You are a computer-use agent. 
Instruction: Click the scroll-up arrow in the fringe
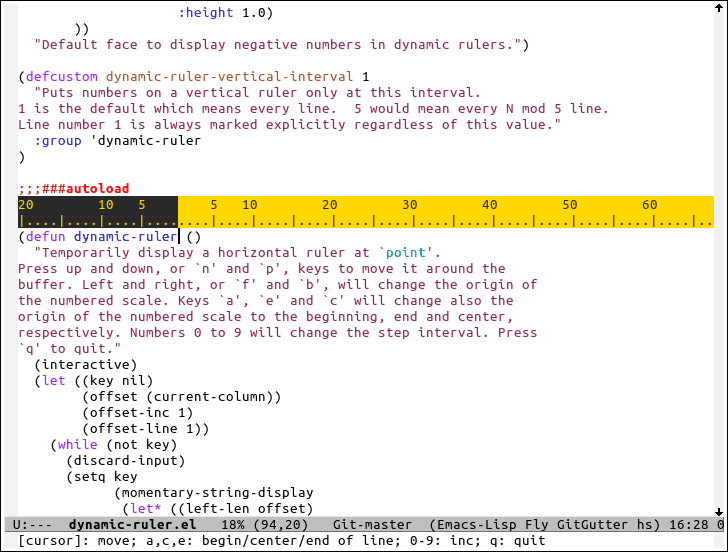click(719, 7)
